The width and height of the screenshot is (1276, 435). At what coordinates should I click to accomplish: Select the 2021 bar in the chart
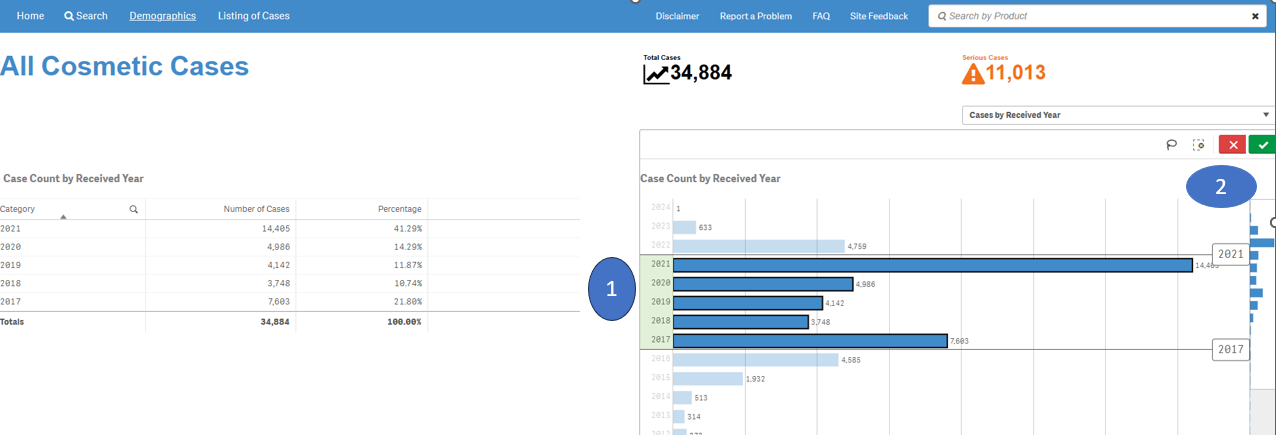[931, 265]
